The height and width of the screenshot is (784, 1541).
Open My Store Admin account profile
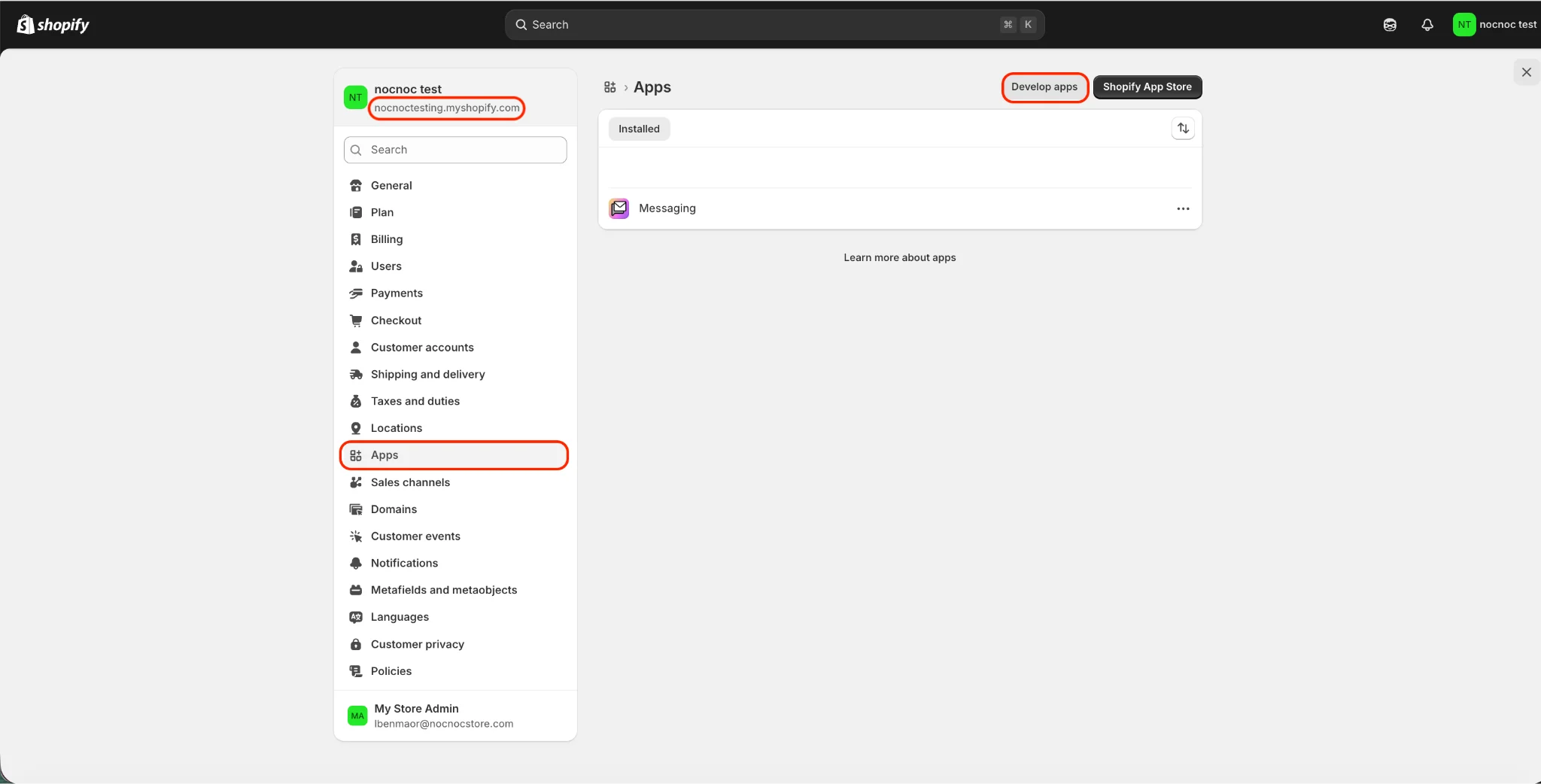point(454,716)
